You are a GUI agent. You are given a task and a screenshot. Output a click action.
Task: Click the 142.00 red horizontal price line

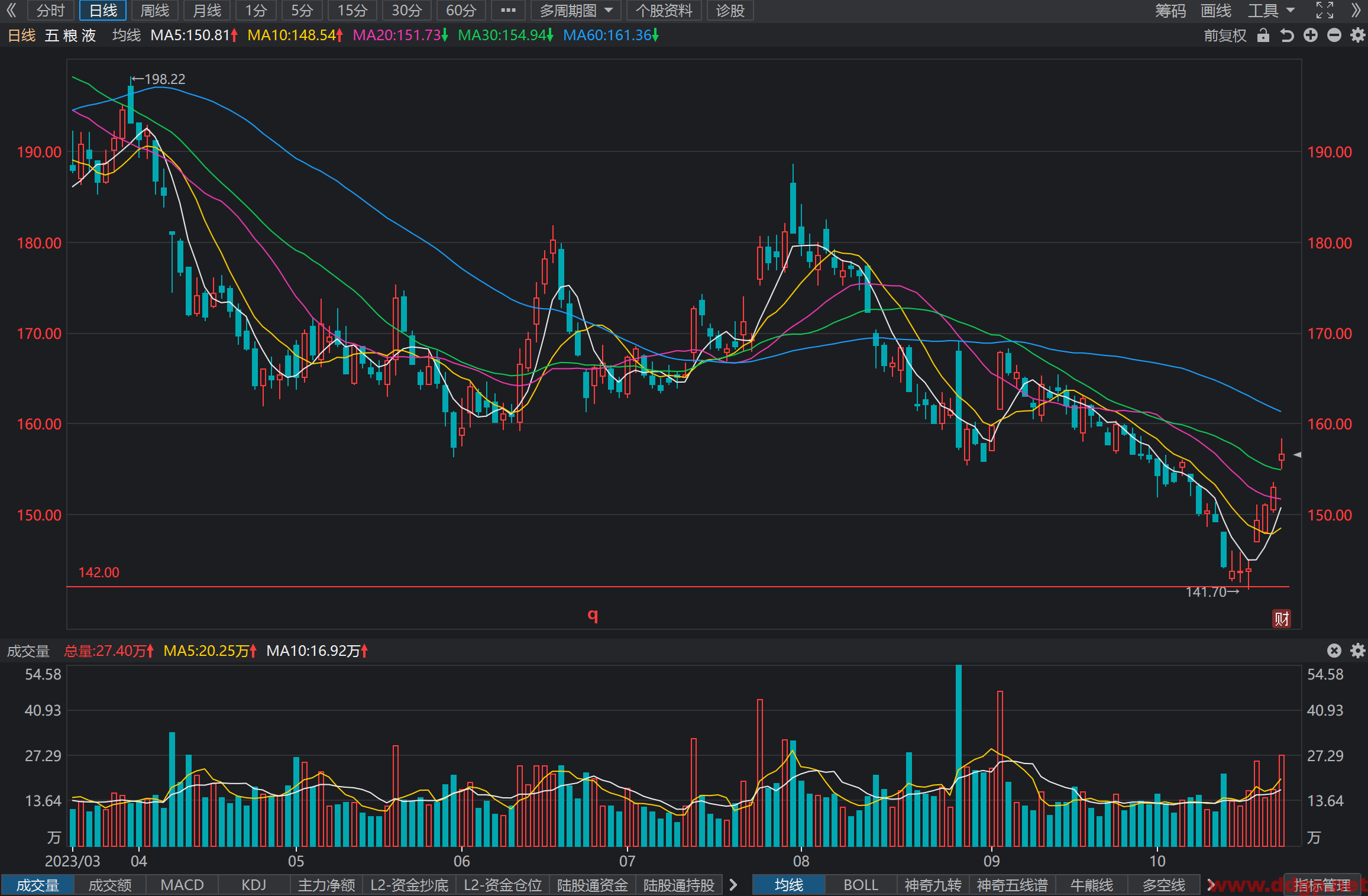(678, 587)
